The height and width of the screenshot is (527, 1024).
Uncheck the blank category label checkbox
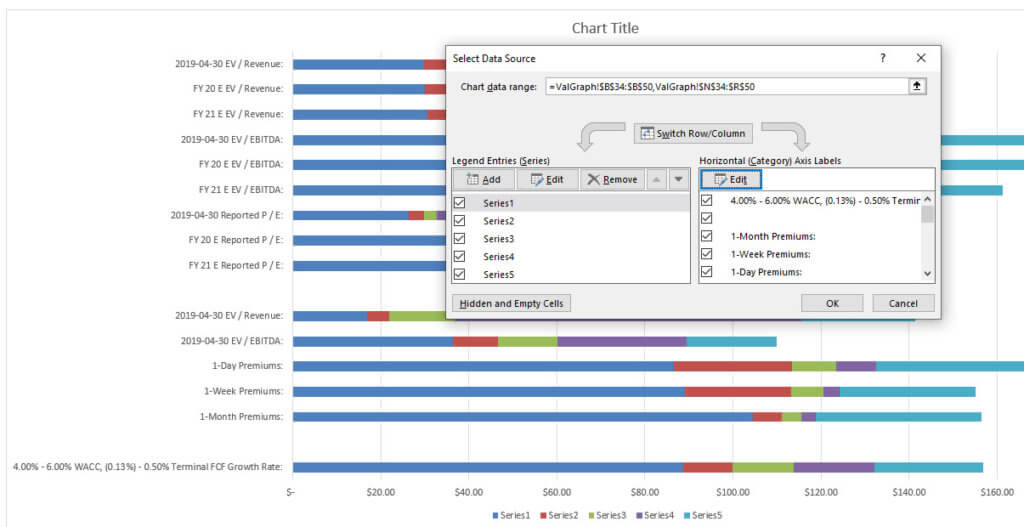tap(706, 217)
